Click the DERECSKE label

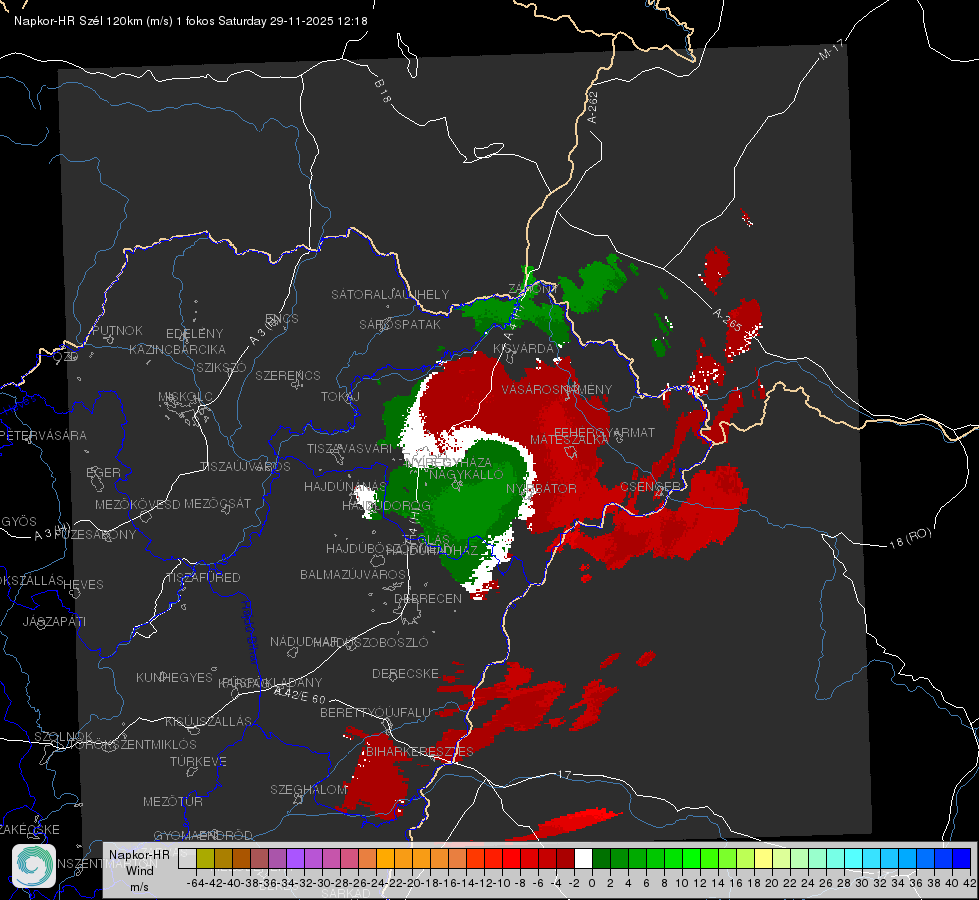coord(405,673)
